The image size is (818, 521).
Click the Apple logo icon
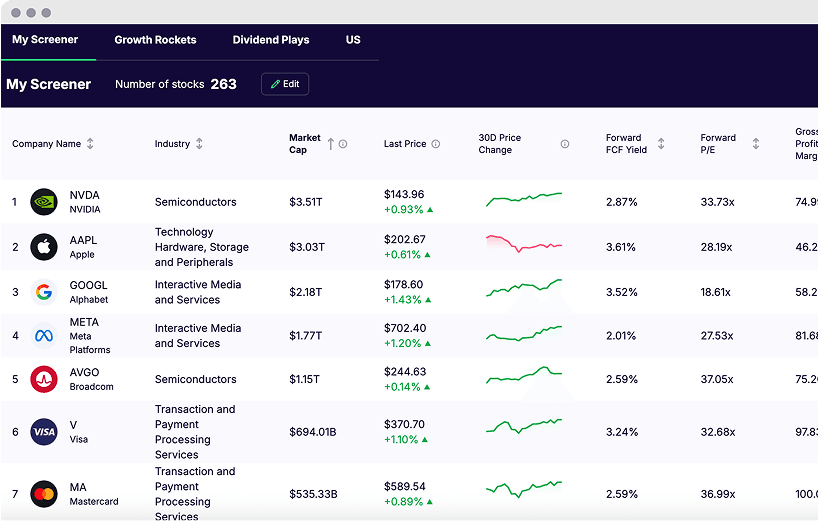click(x=44, y=247)
